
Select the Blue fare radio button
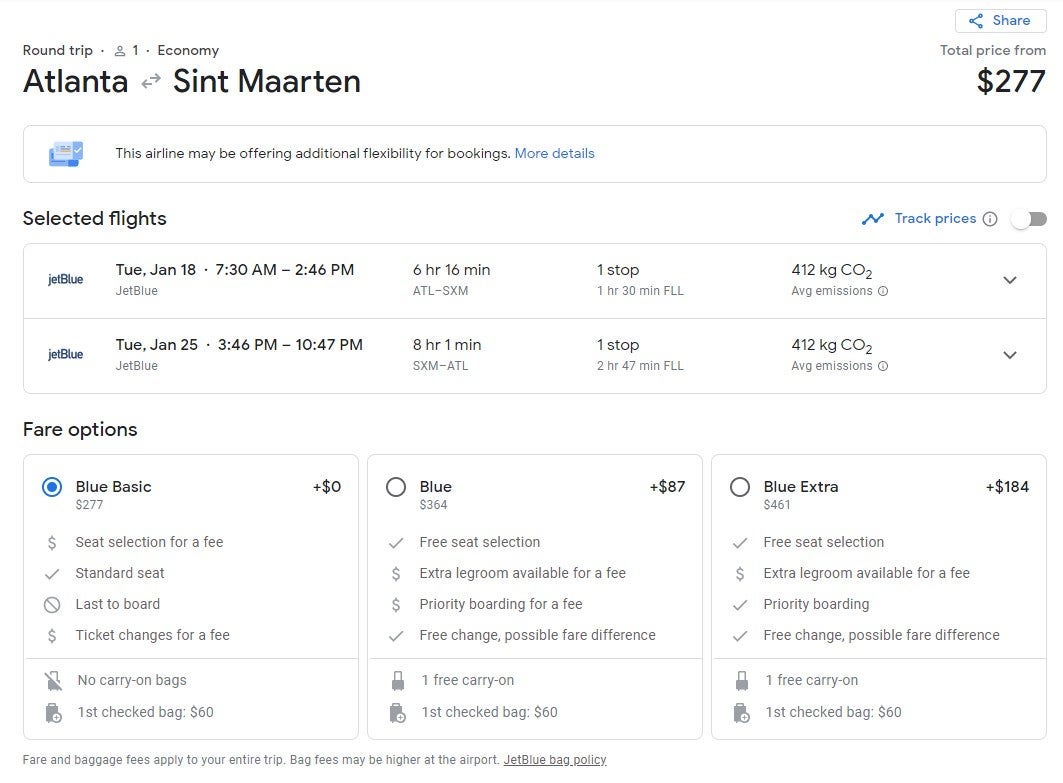click(396, 487)
